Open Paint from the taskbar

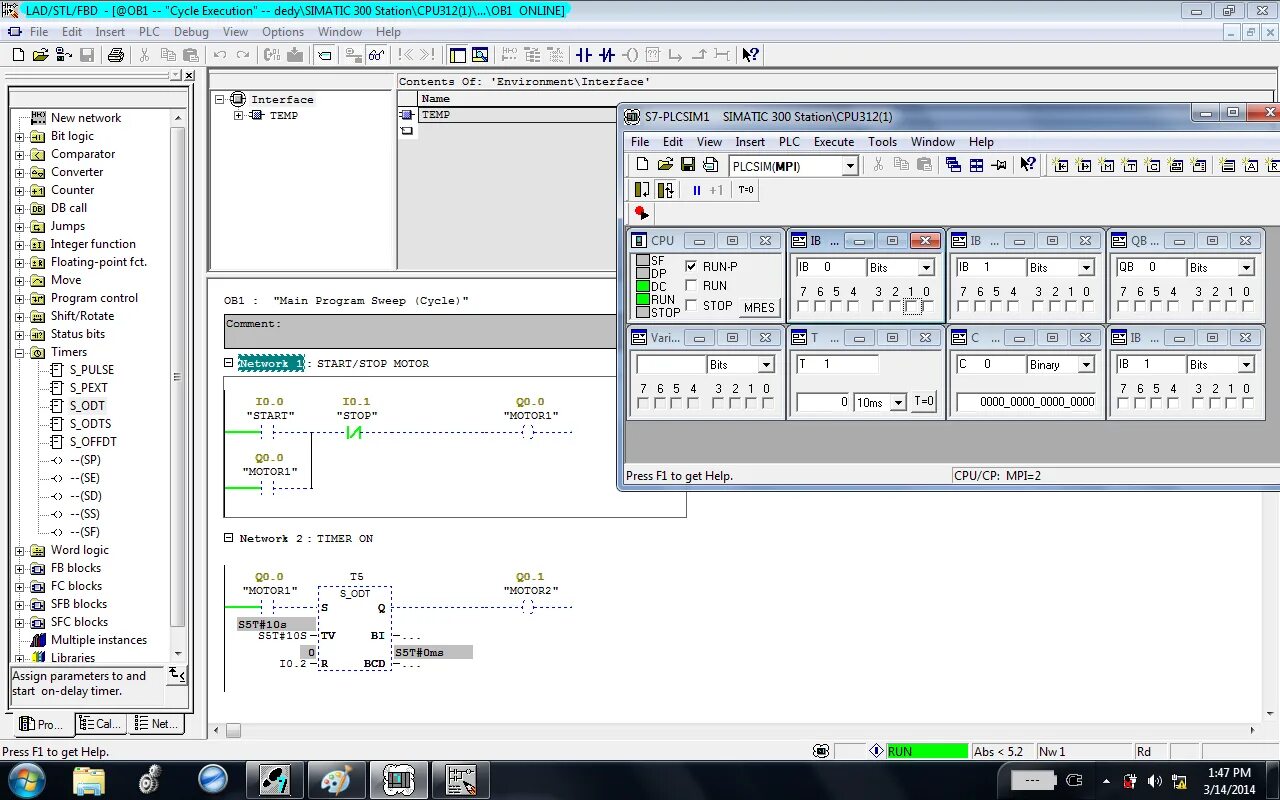tap(336, 779)
